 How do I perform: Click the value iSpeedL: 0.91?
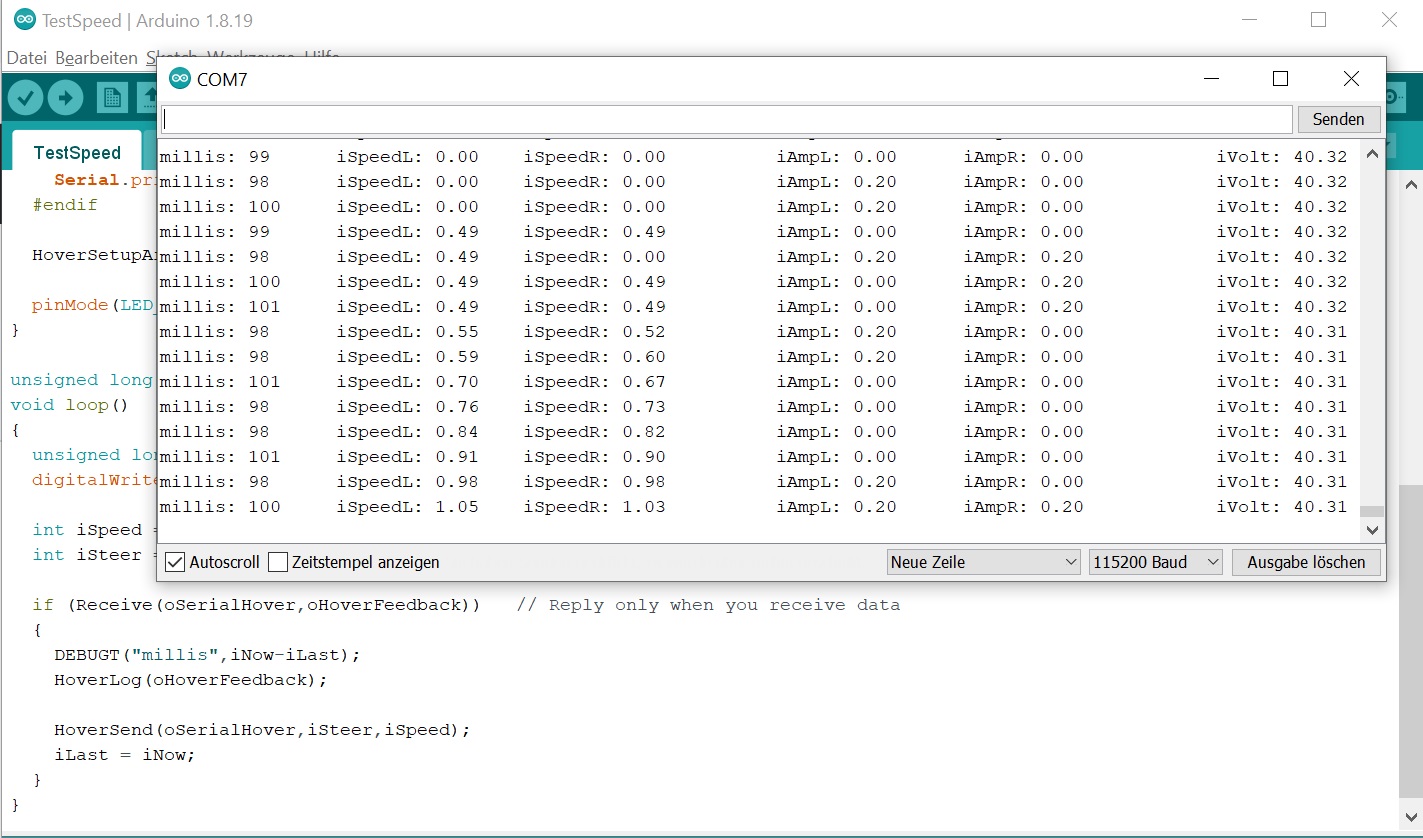point(407,457)
